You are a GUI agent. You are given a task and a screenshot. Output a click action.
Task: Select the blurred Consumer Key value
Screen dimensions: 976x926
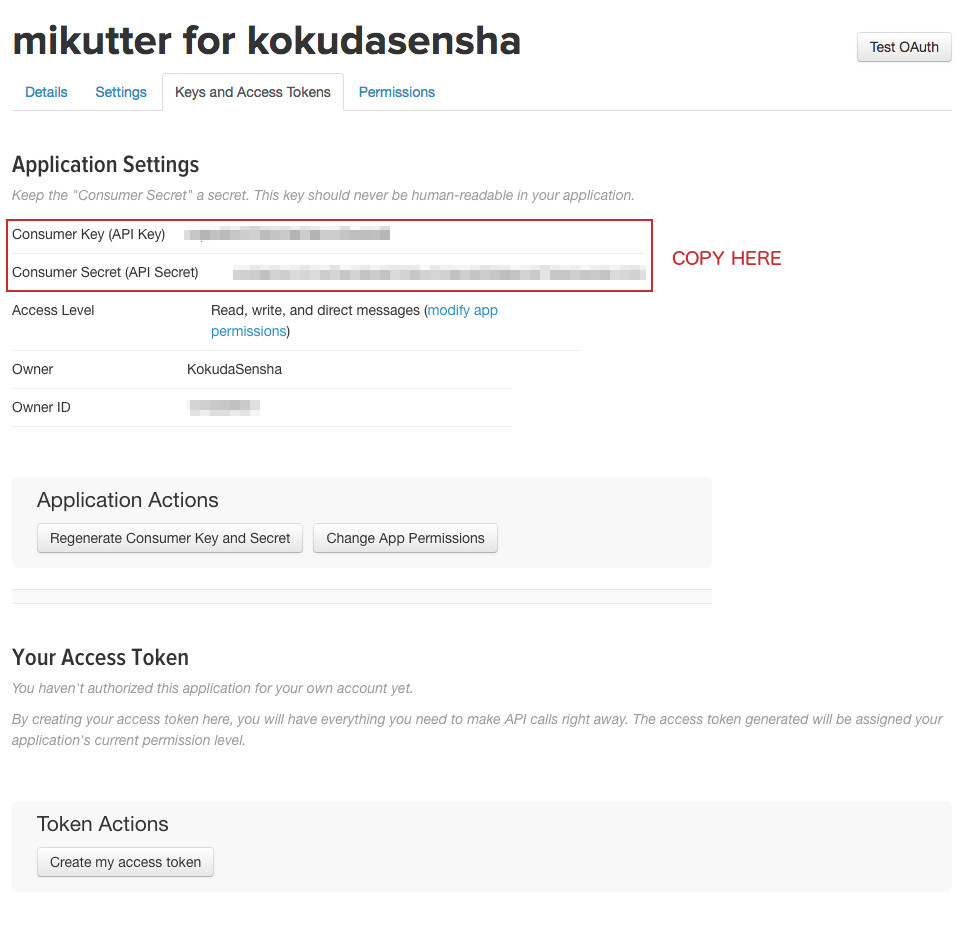pos(287,234)
